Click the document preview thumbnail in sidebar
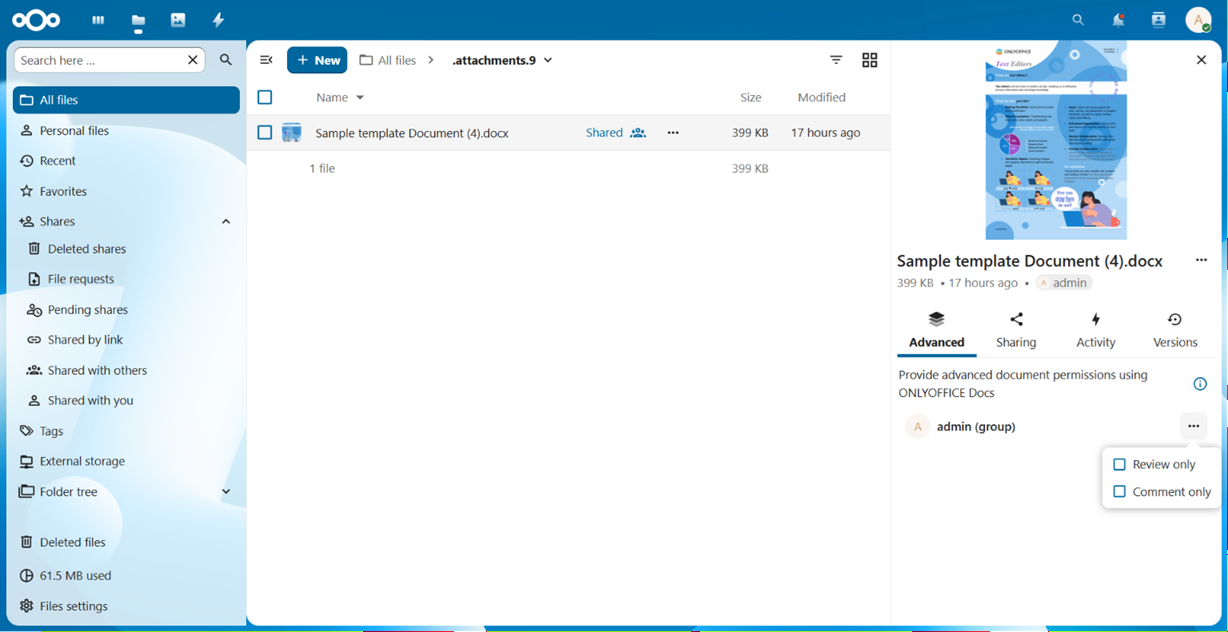The height and width of the screenshot is (632, 1228). (x=1056, y=140)
